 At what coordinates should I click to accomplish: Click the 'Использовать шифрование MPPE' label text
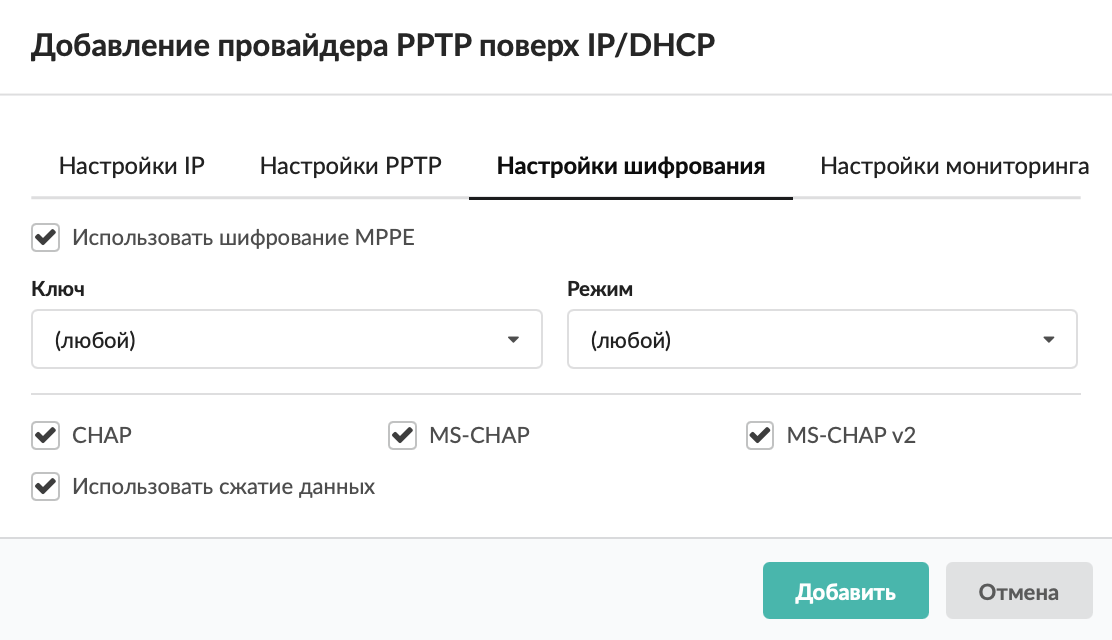click(x=243, y=238)
